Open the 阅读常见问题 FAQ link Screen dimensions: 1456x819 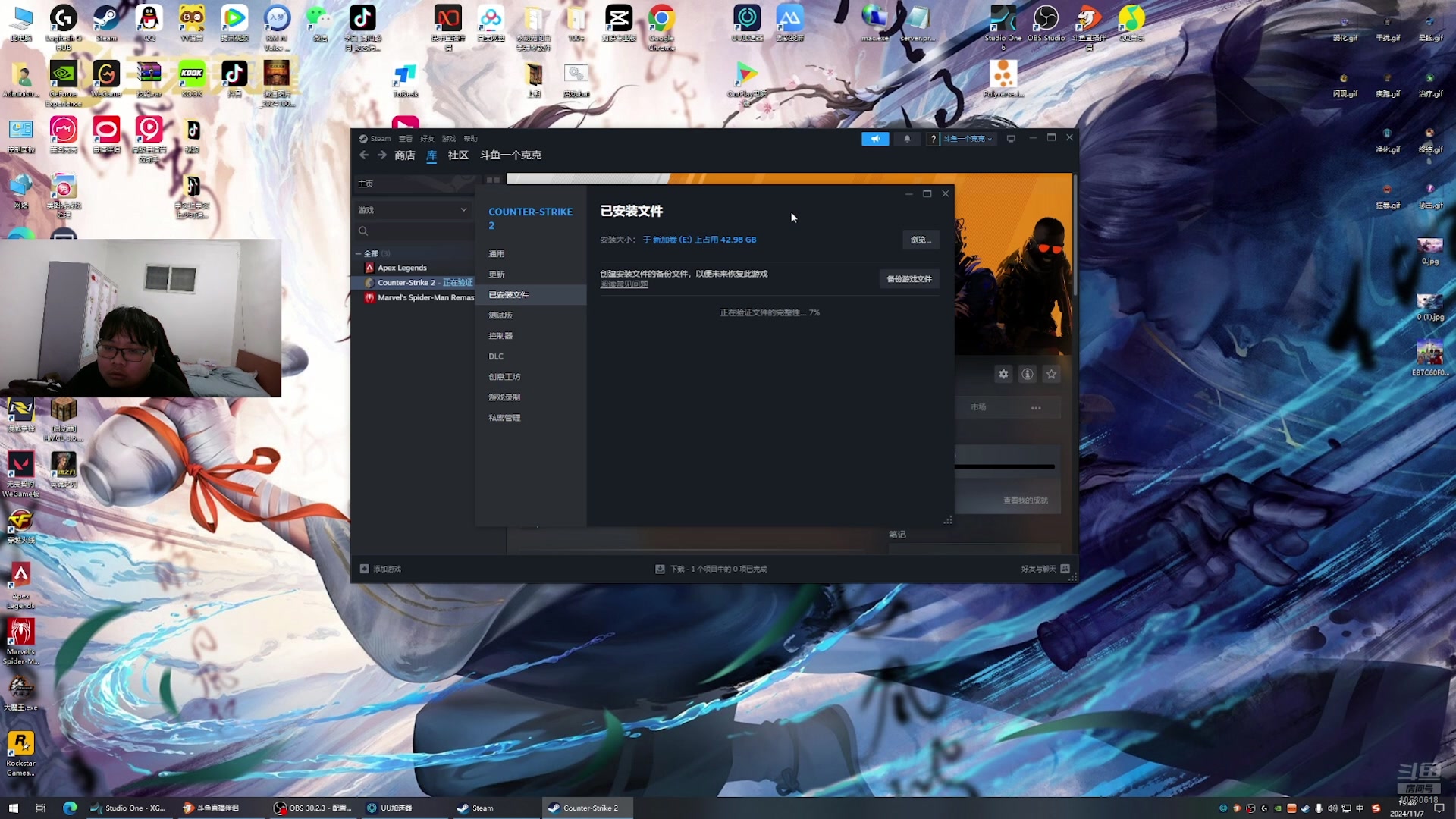[x=624, y=284]
